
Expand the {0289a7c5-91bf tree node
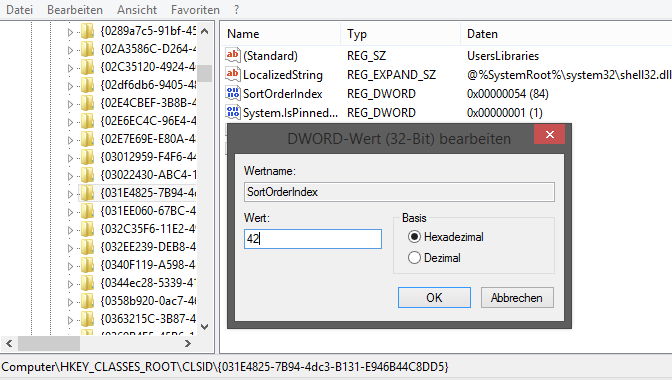70,32
